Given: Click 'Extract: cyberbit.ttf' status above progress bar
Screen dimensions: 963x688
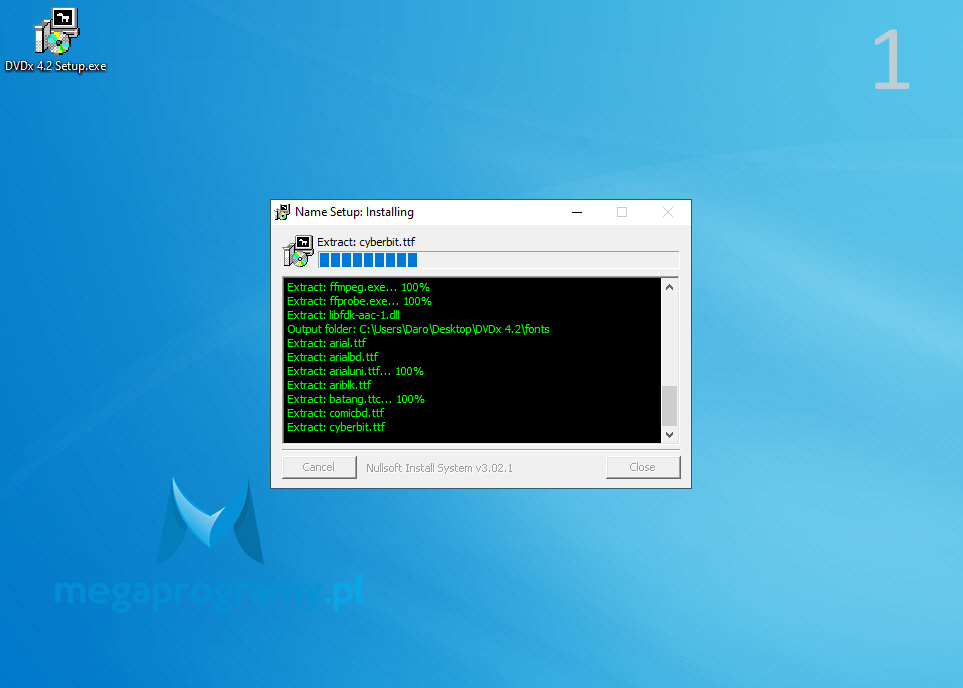Looking at the screenshot, I should pos(366,242).
